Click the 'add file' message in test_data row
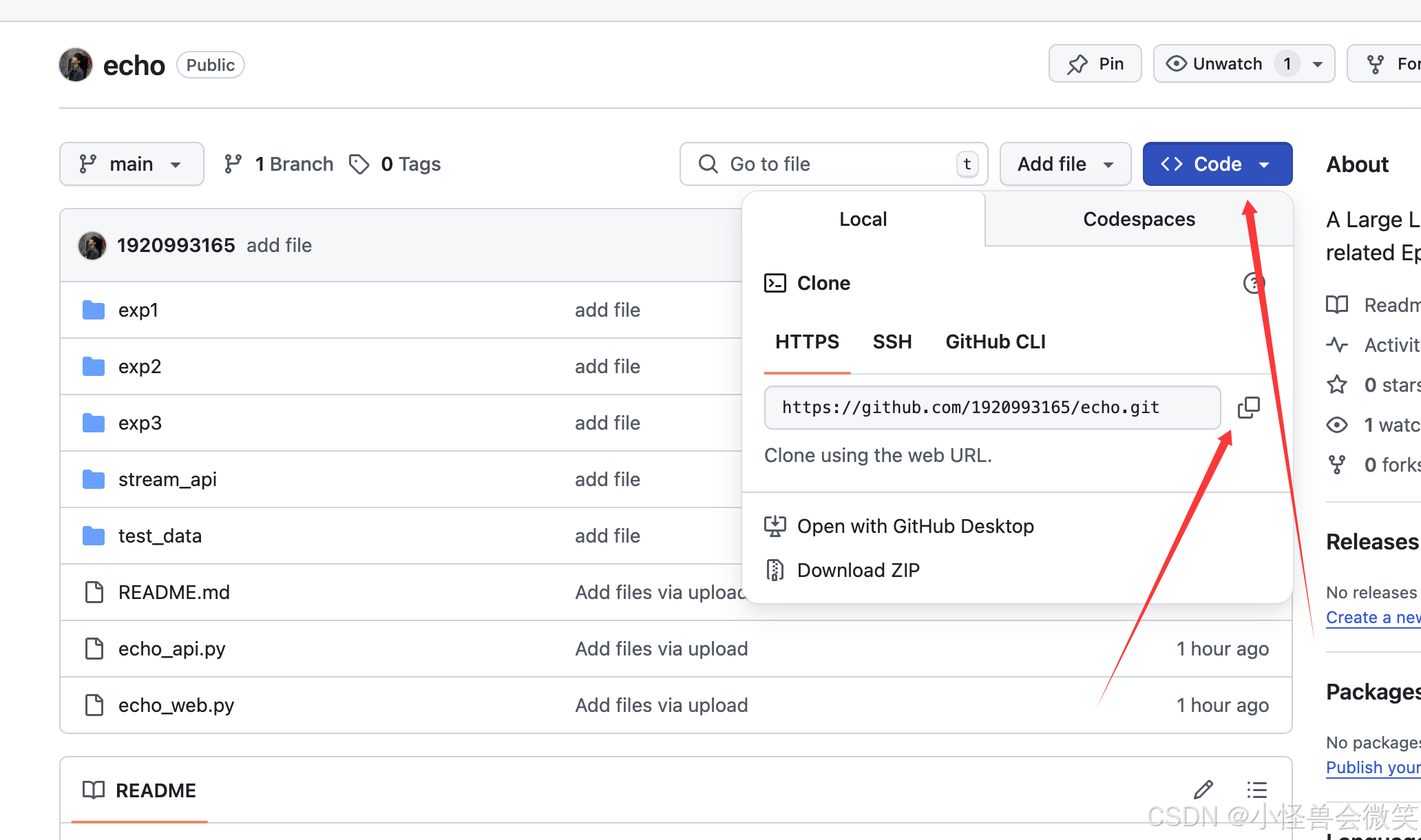1421x840 pixels. coord(607,536)
